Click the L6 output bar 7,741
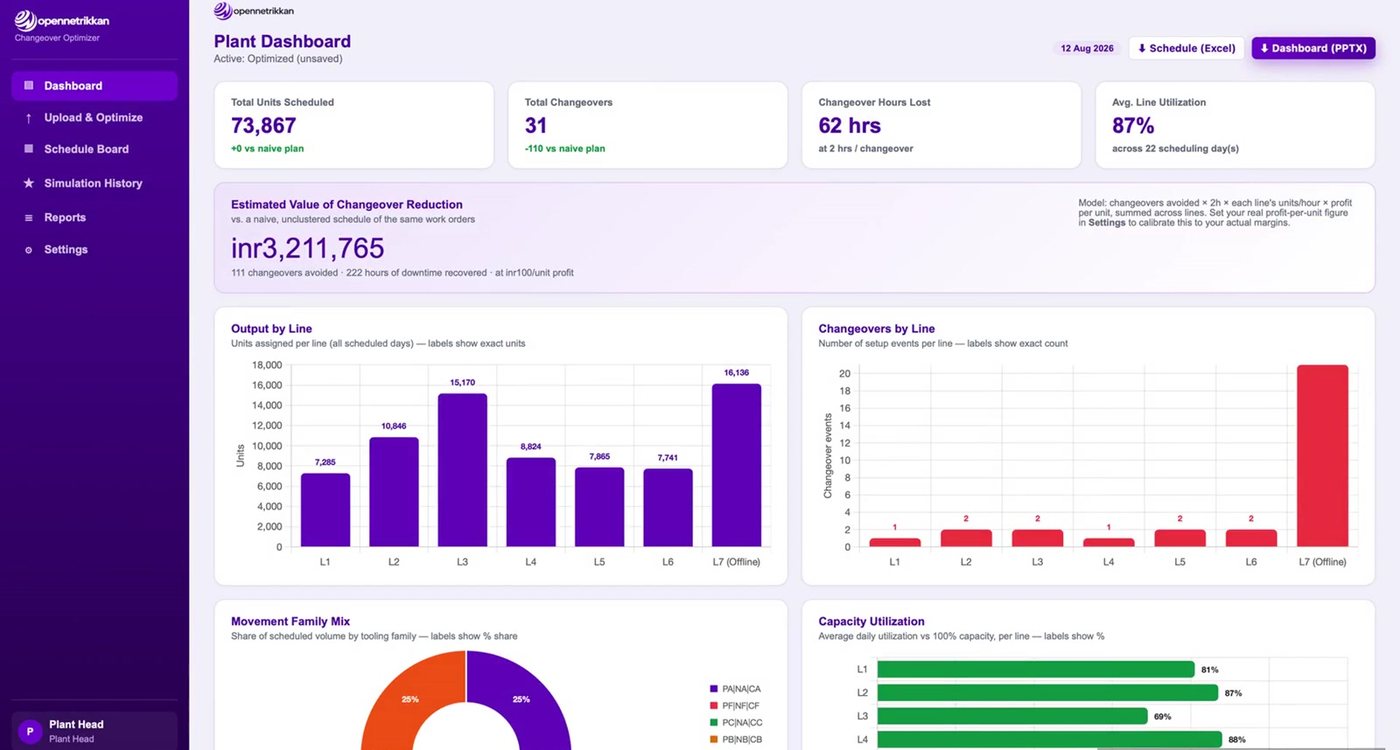This screenshot has height=750, width=1400. click(668, 508)
